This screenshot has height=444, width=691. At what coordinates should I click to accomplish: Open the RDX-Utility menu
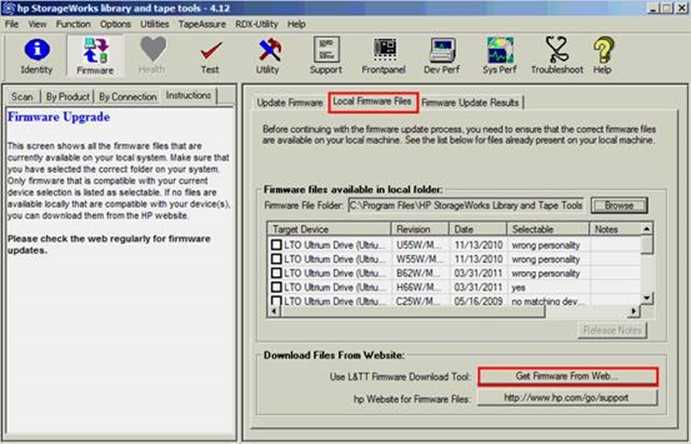(x=257, y=24)
